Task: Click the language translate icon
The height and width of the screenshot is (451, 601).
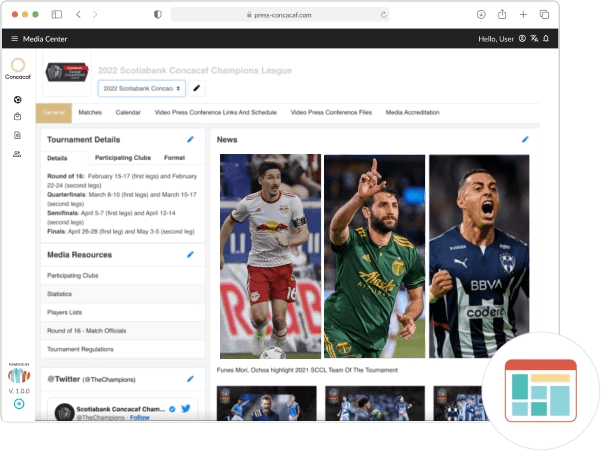Action: pos(534,39)
